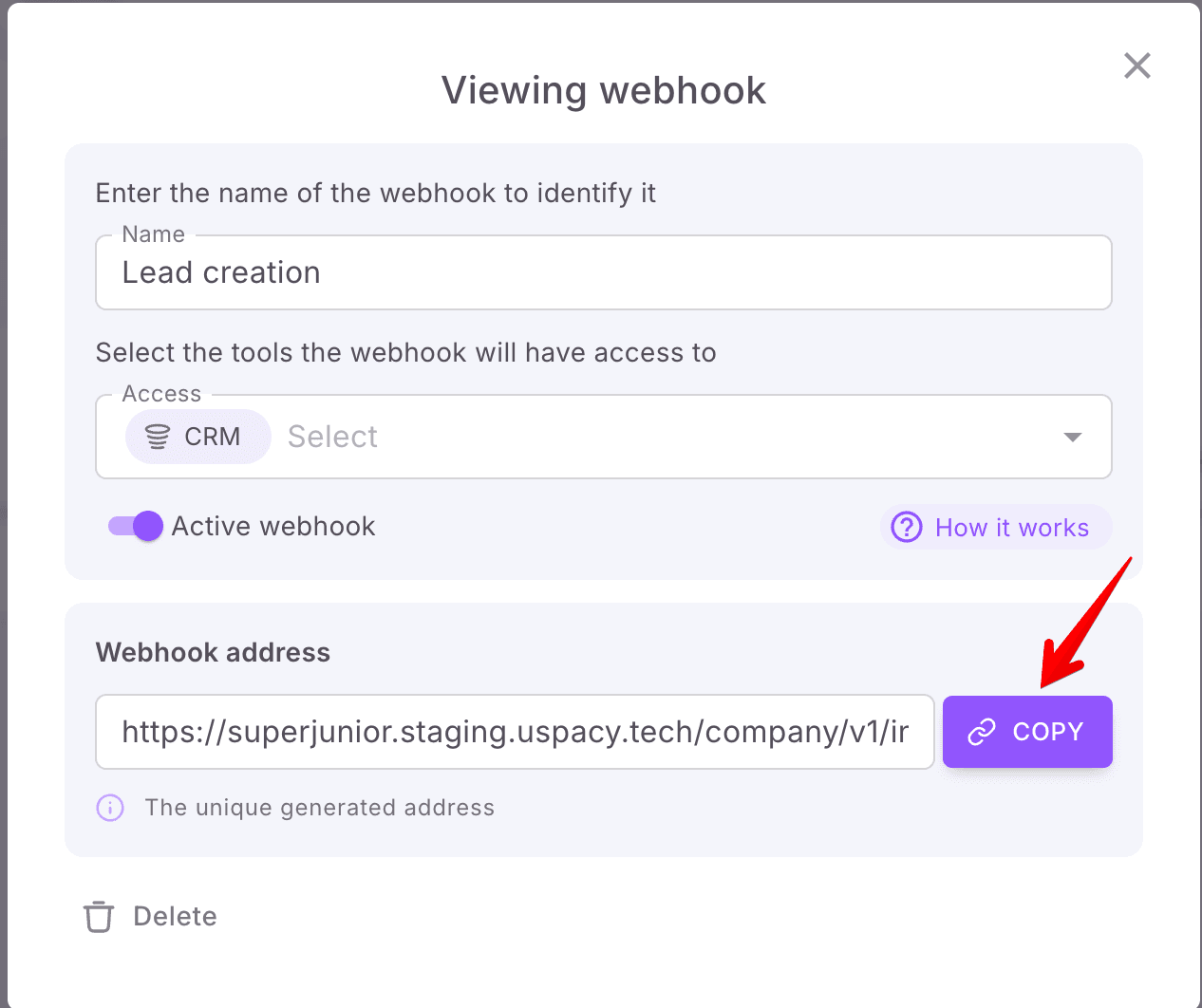Click the Webhook address heading
Viewport: 1202px width, 1008px height.
213,653
